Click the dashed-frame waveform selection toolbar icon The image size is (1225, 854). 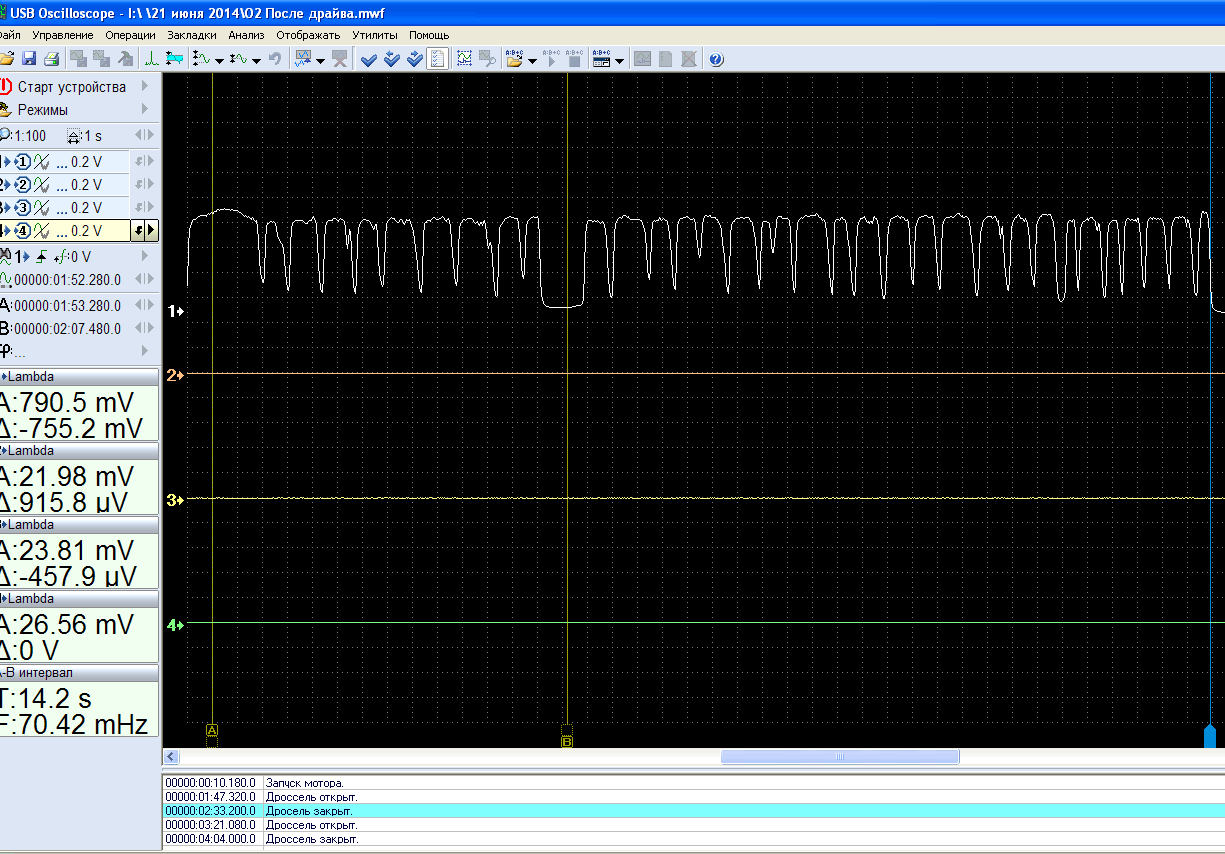pos(465,60)
